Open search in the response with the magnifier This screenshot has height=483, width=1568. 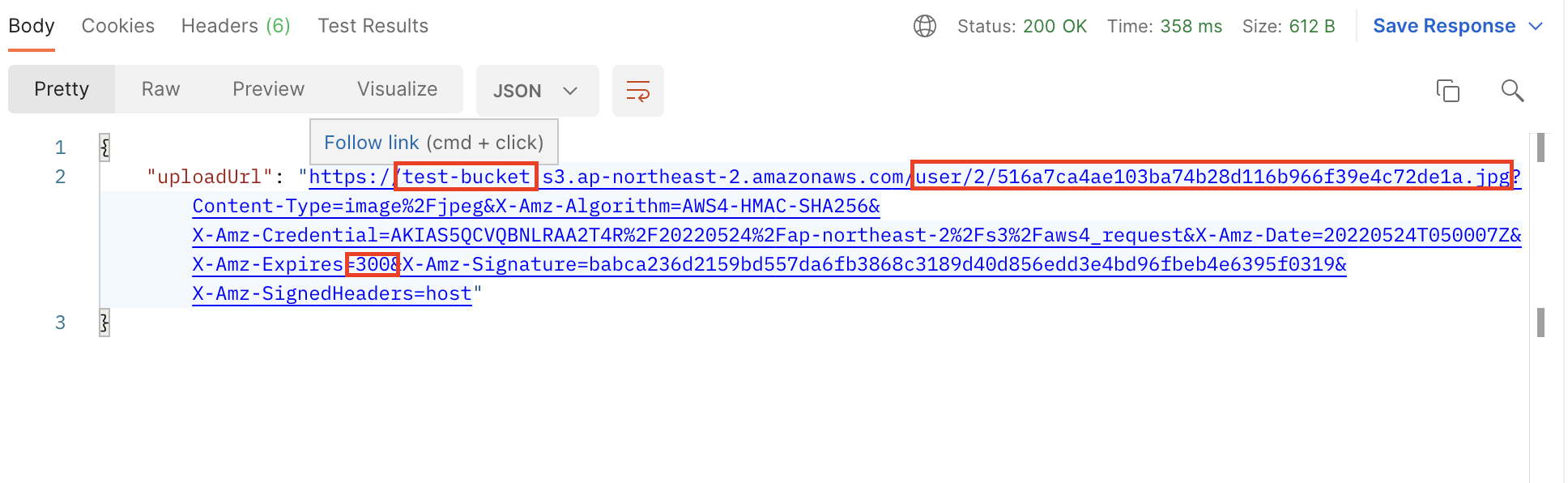1511,91
